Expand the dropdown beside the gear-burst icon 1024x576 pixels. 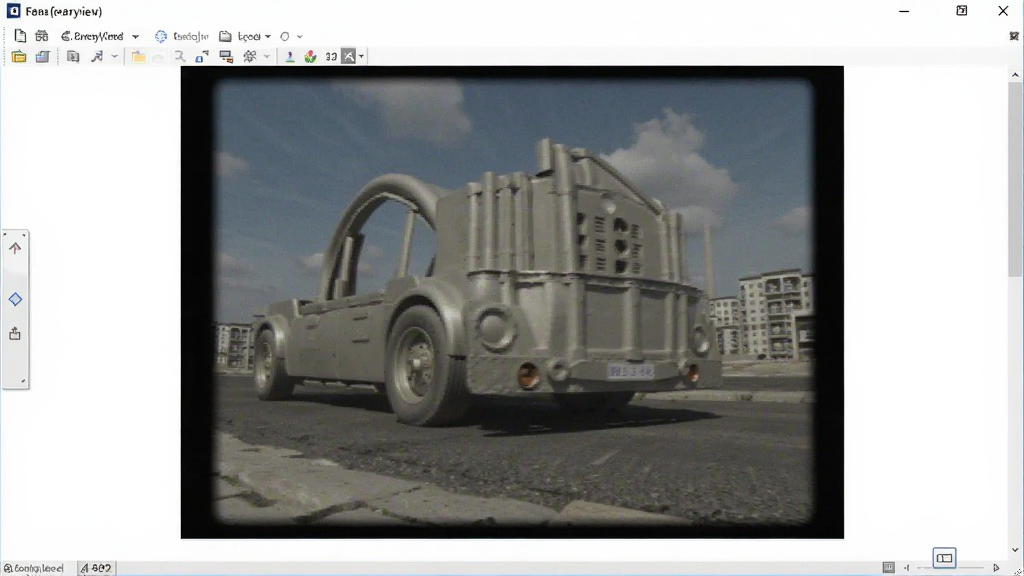tap(266, 57)
